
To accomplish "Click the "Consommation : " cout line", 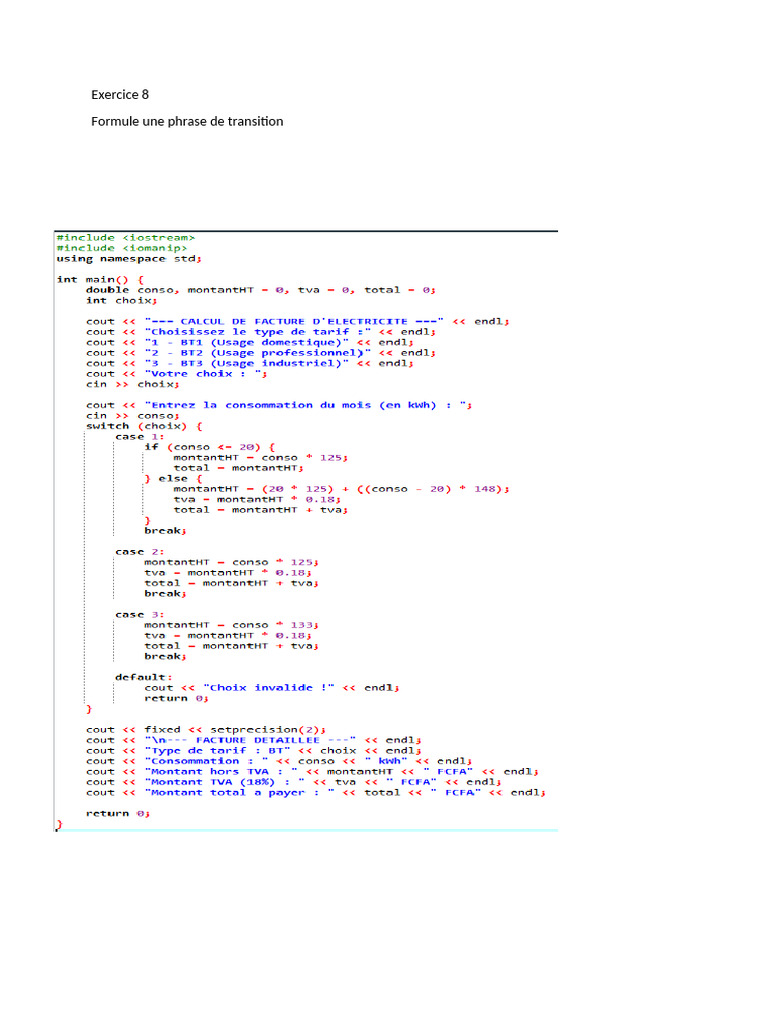I will [280, 760].
